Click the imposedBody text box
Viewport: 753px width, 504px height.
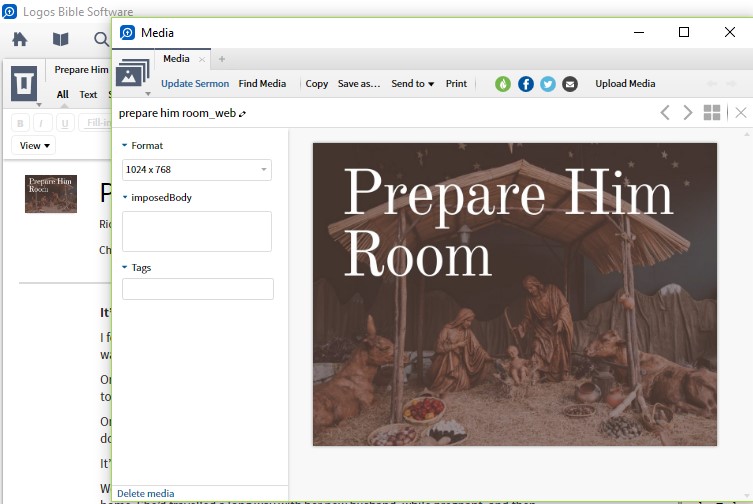click(x=197, y=231)
